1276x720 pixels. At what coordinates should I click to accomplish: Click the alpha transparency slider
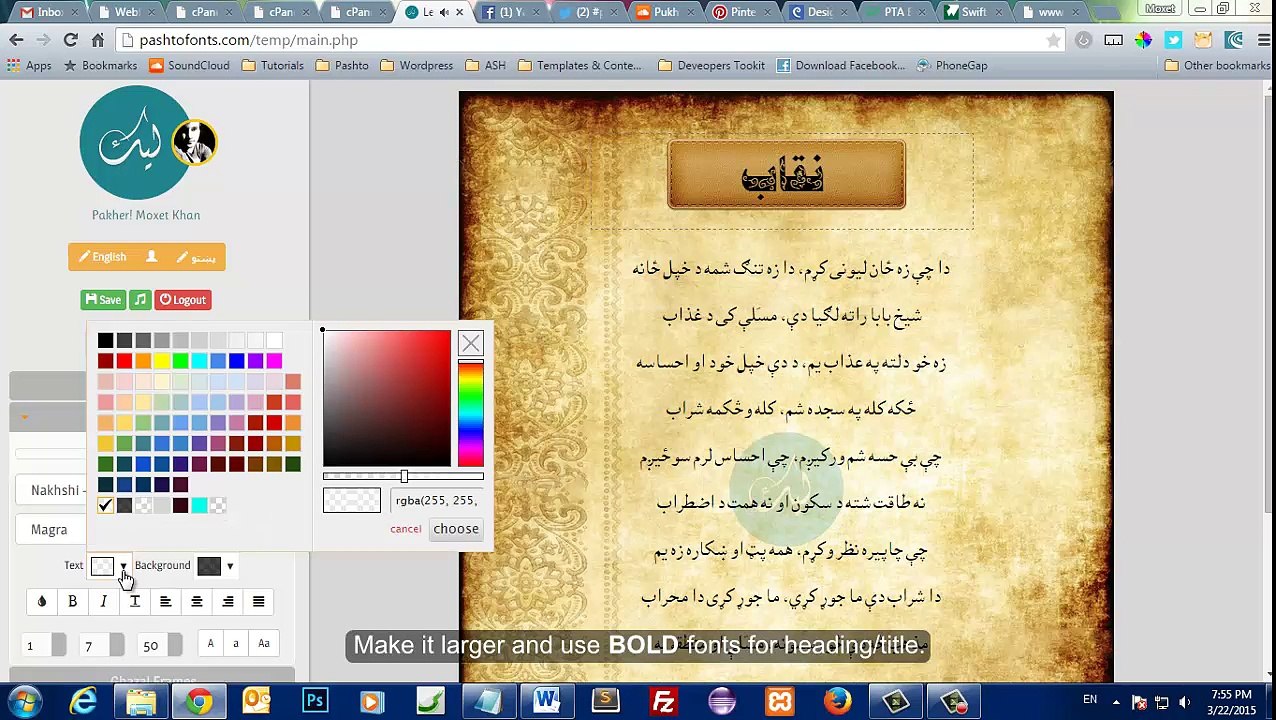coord(403,477)
